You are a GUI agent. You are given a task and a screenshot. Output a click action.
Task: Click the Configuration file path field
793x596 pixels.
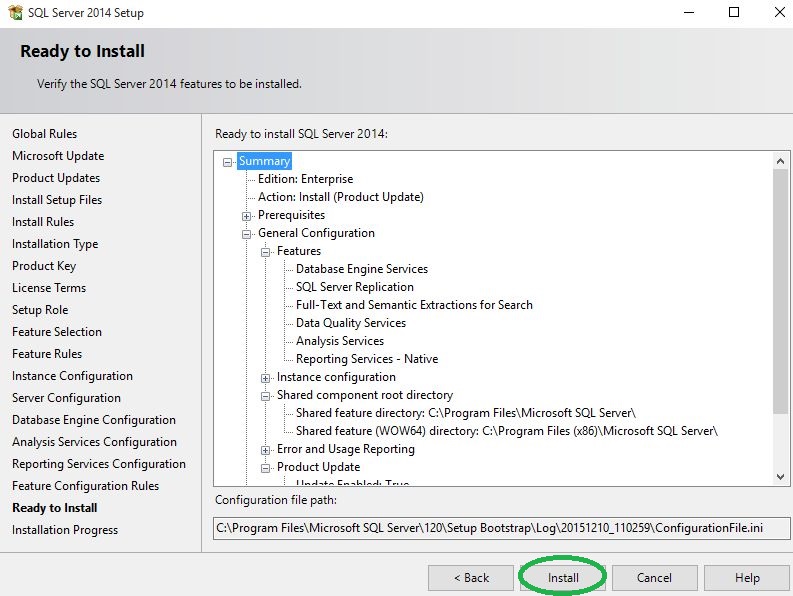pyautogui.click(x=501, y=528)
